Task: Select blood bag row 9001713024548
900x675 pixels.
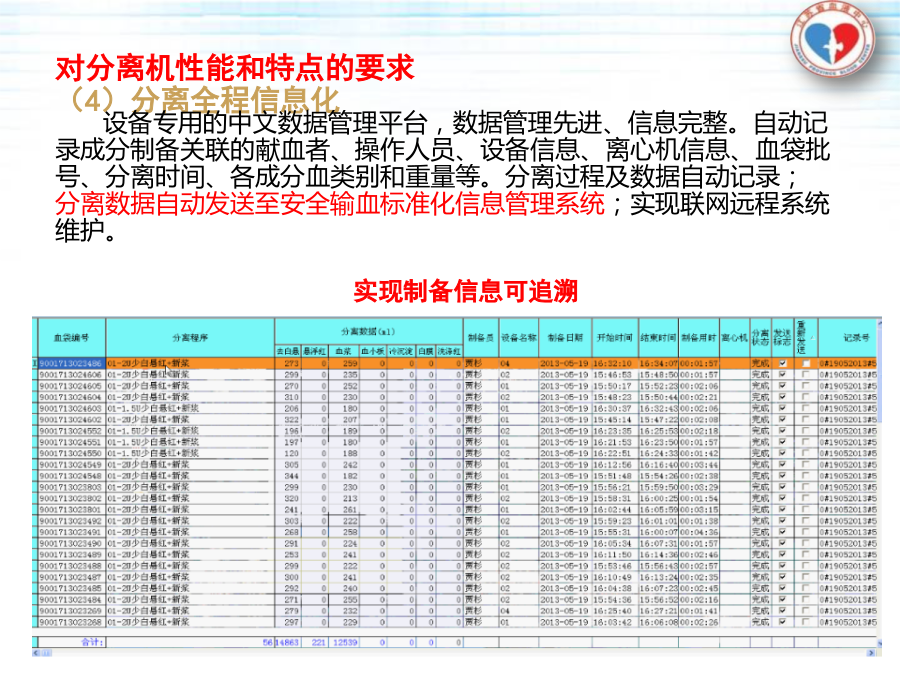Action: [x=457, y=476]
